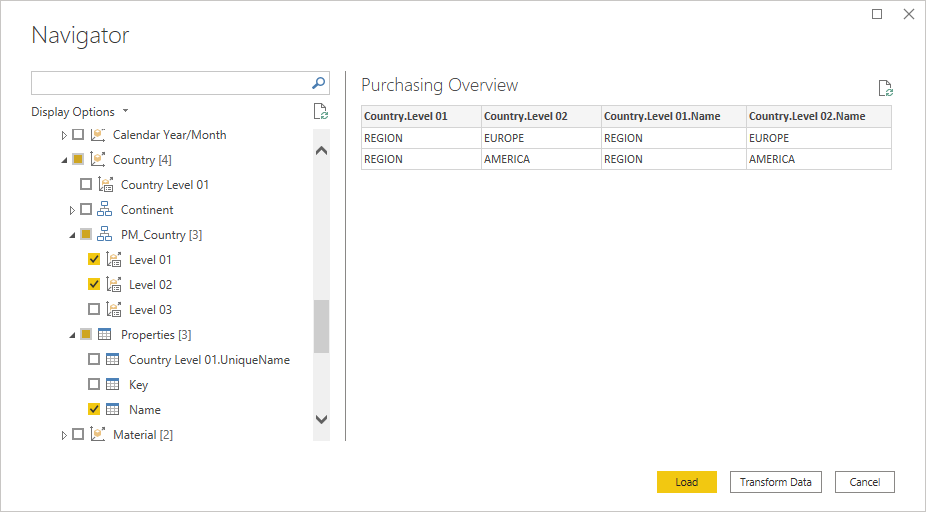
Task: Click the Transform Data button
Action: pyautogui.click(x=775, y=482)
